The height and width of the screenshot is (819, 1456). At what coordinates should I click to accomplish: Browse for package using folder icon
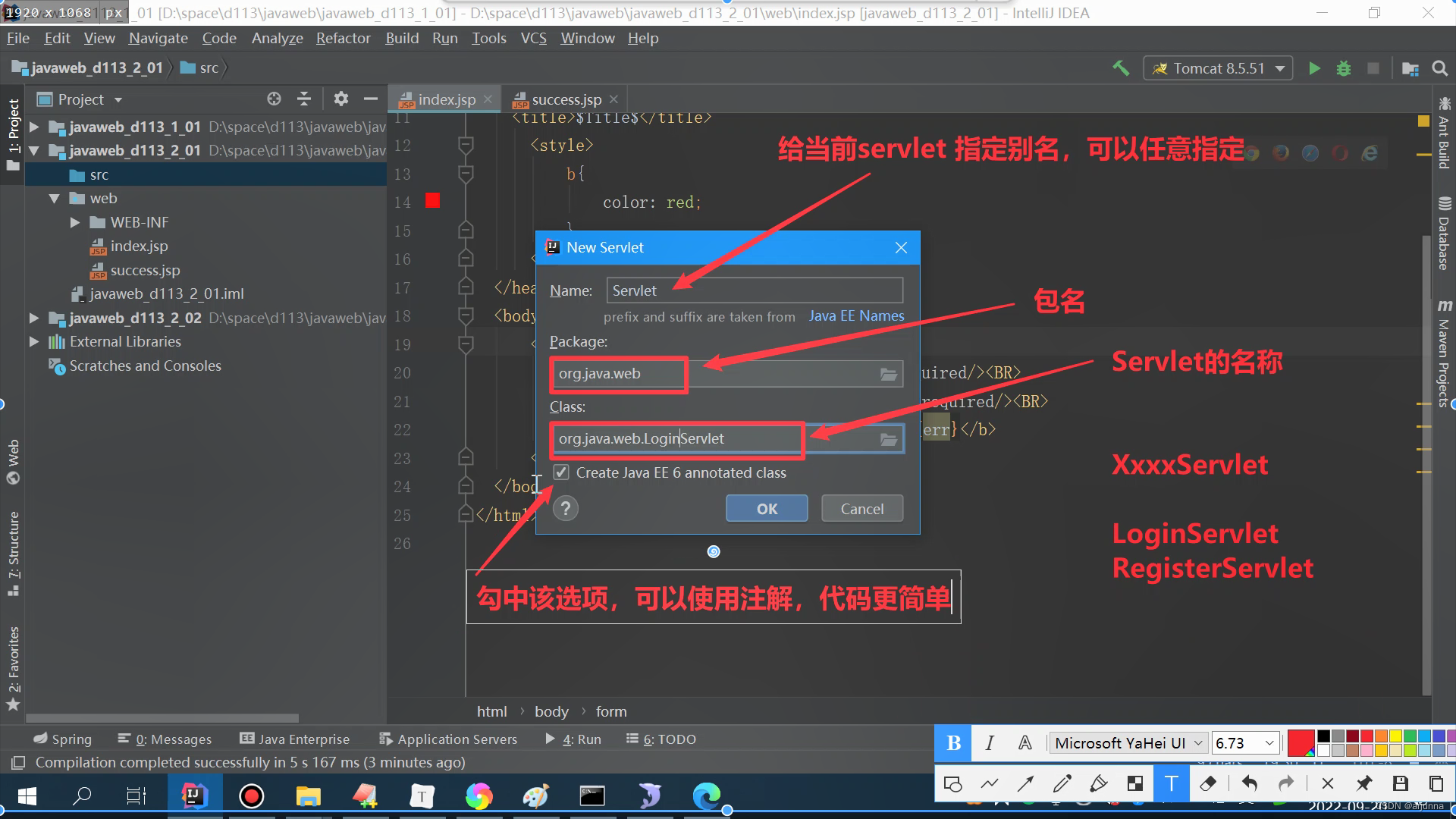(888, 374)
